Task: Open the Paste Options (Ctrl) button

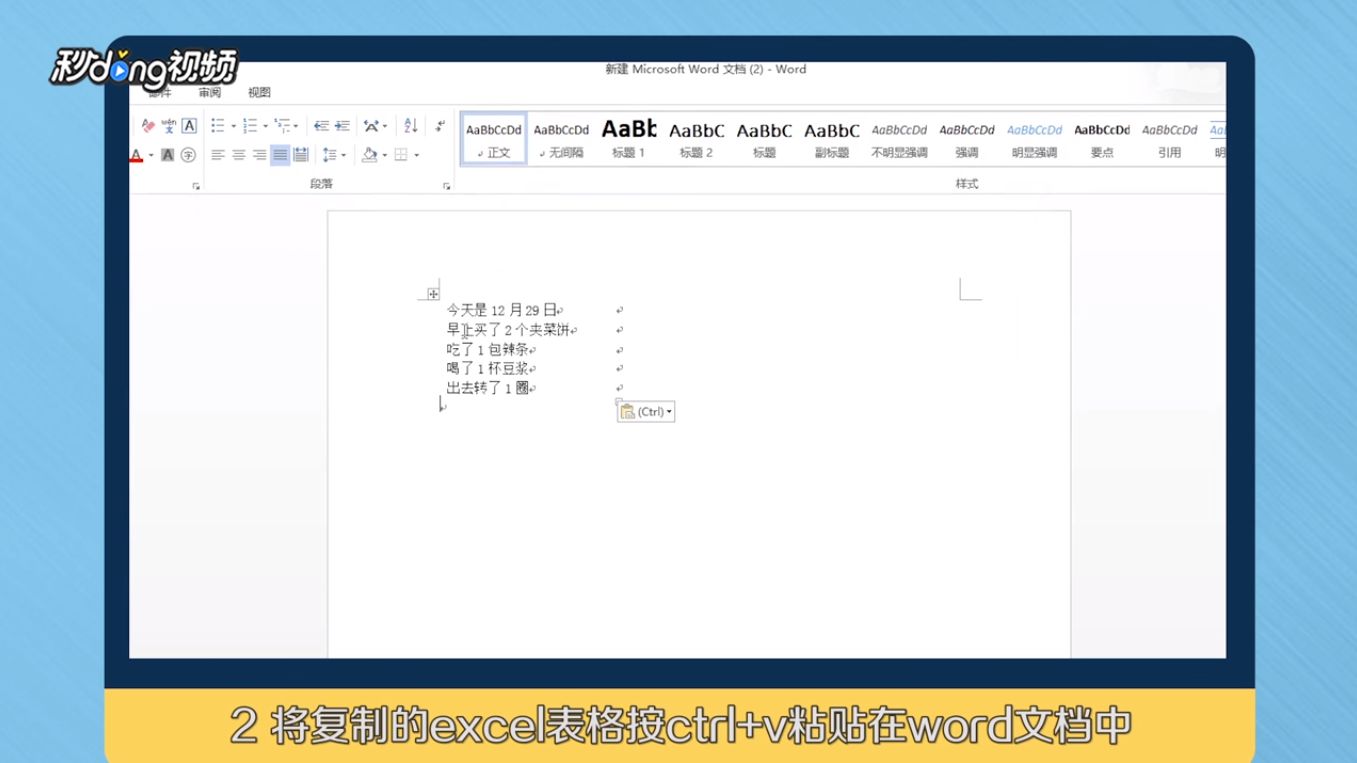Action: [x=646, y=411]
